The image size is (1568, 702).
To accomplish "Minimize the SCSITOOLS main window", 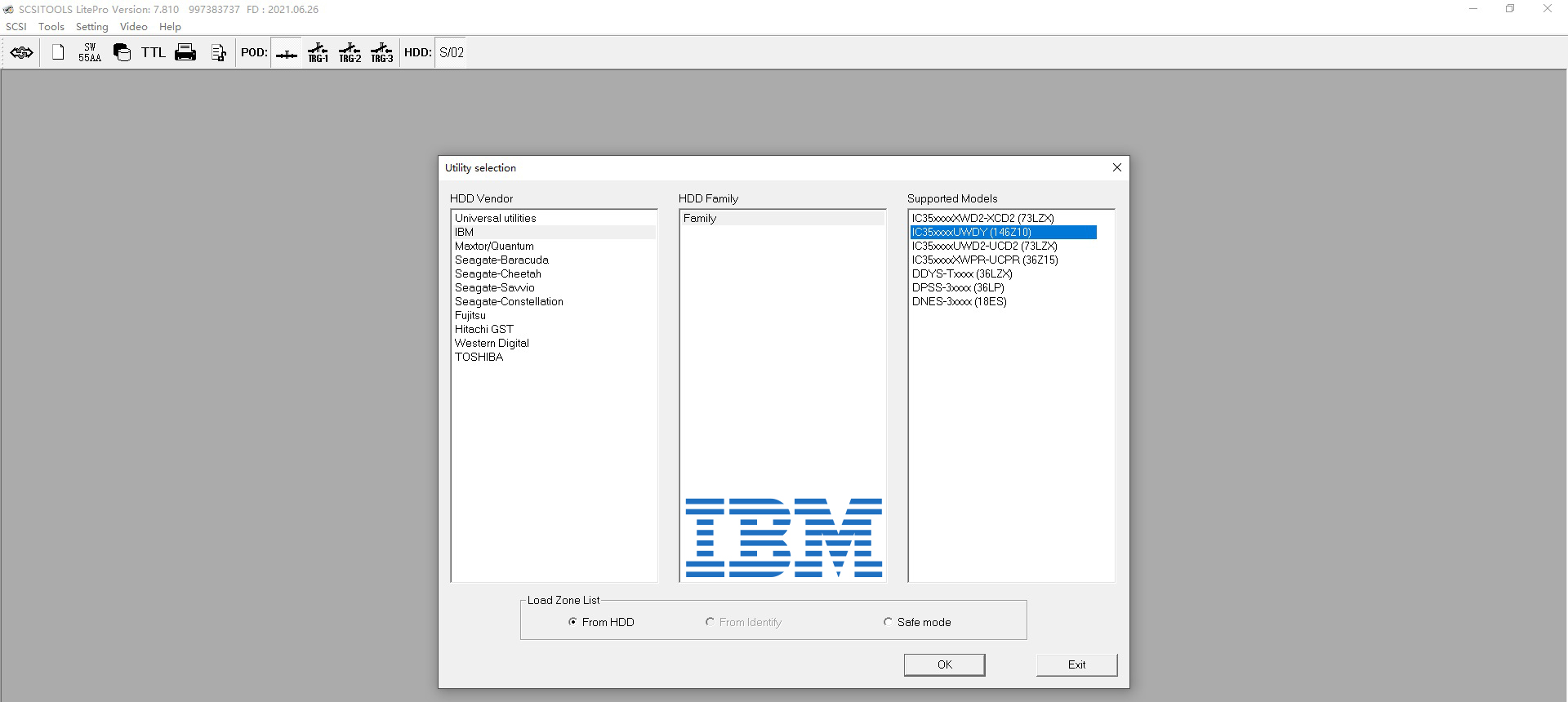I will 1473,9.
